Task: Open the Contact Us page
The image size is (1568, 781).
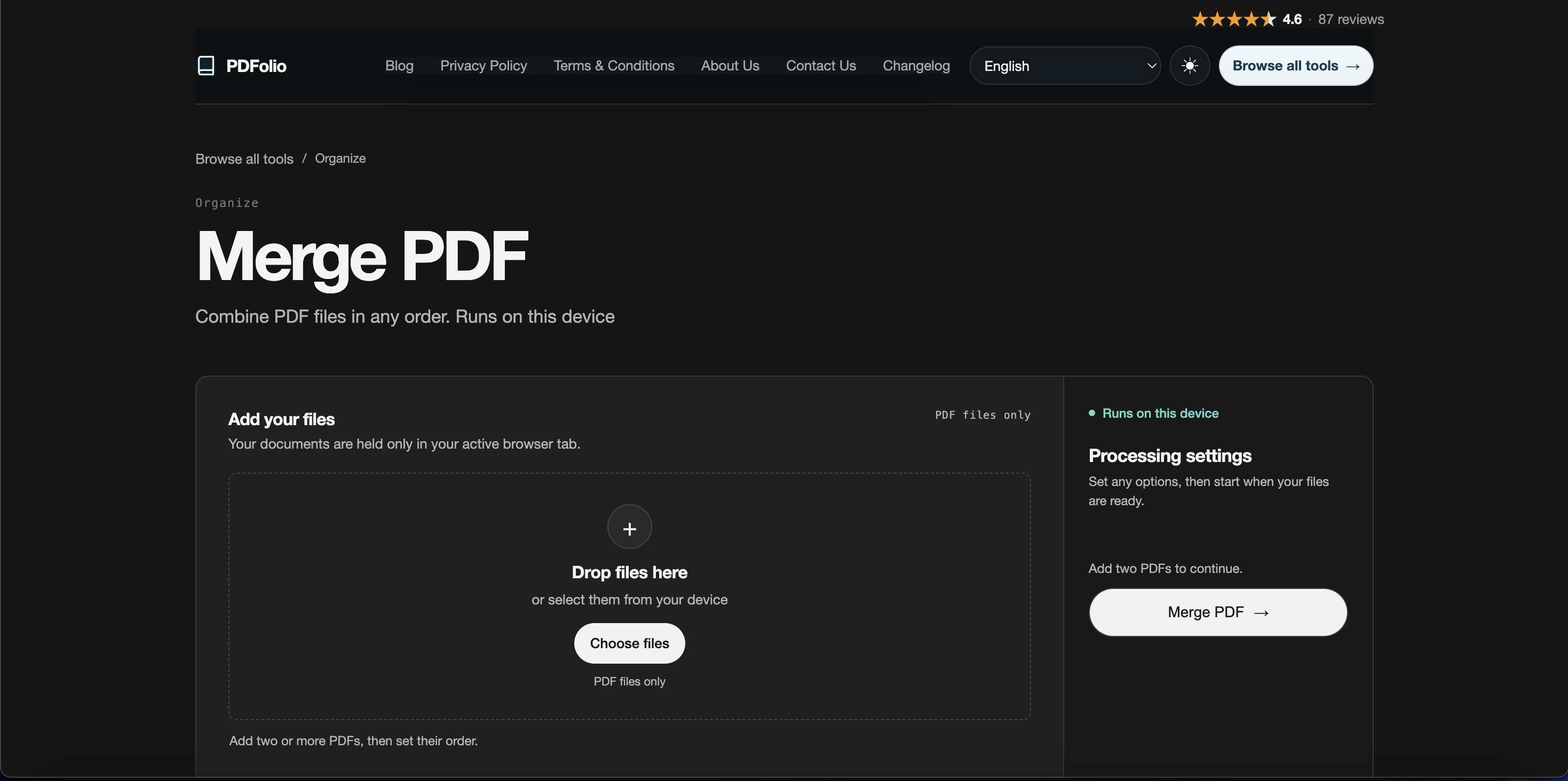Action: point(820,66)
